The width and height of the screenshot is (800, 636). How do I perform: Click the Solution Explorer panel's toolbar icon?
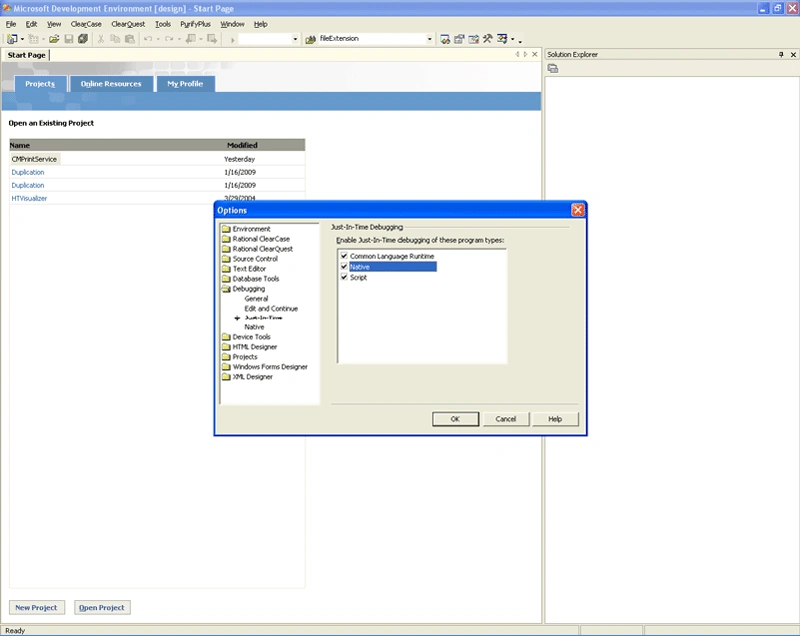553,68
